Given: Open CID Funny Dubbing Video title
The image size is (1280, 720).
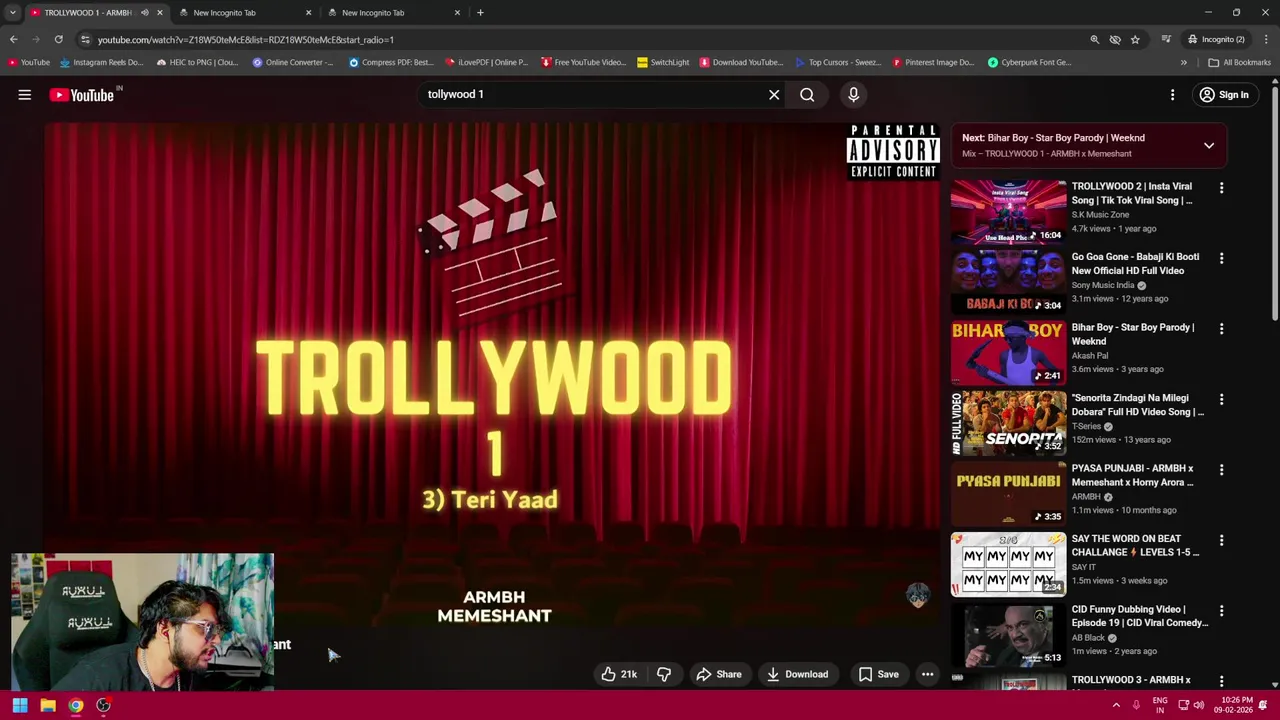Looking at the screenshot, I should click(1139, 616).
